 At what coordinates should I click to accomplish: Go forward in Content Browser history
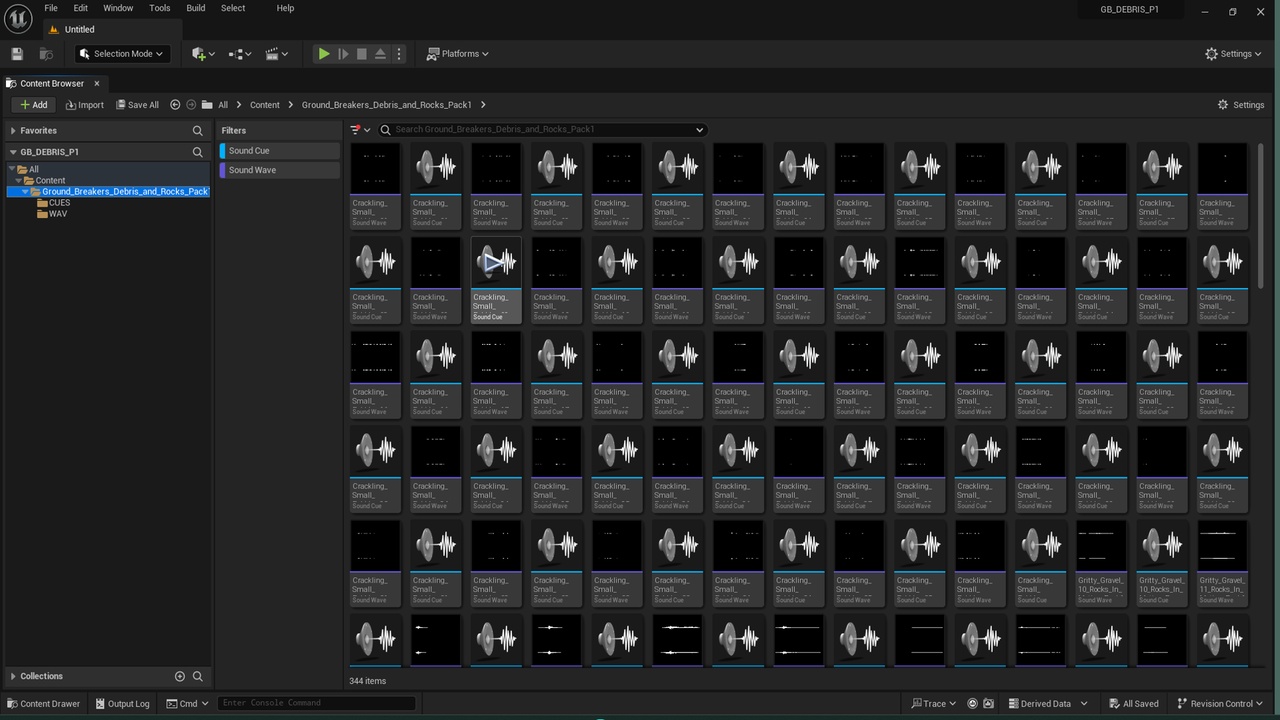(191, 105)
